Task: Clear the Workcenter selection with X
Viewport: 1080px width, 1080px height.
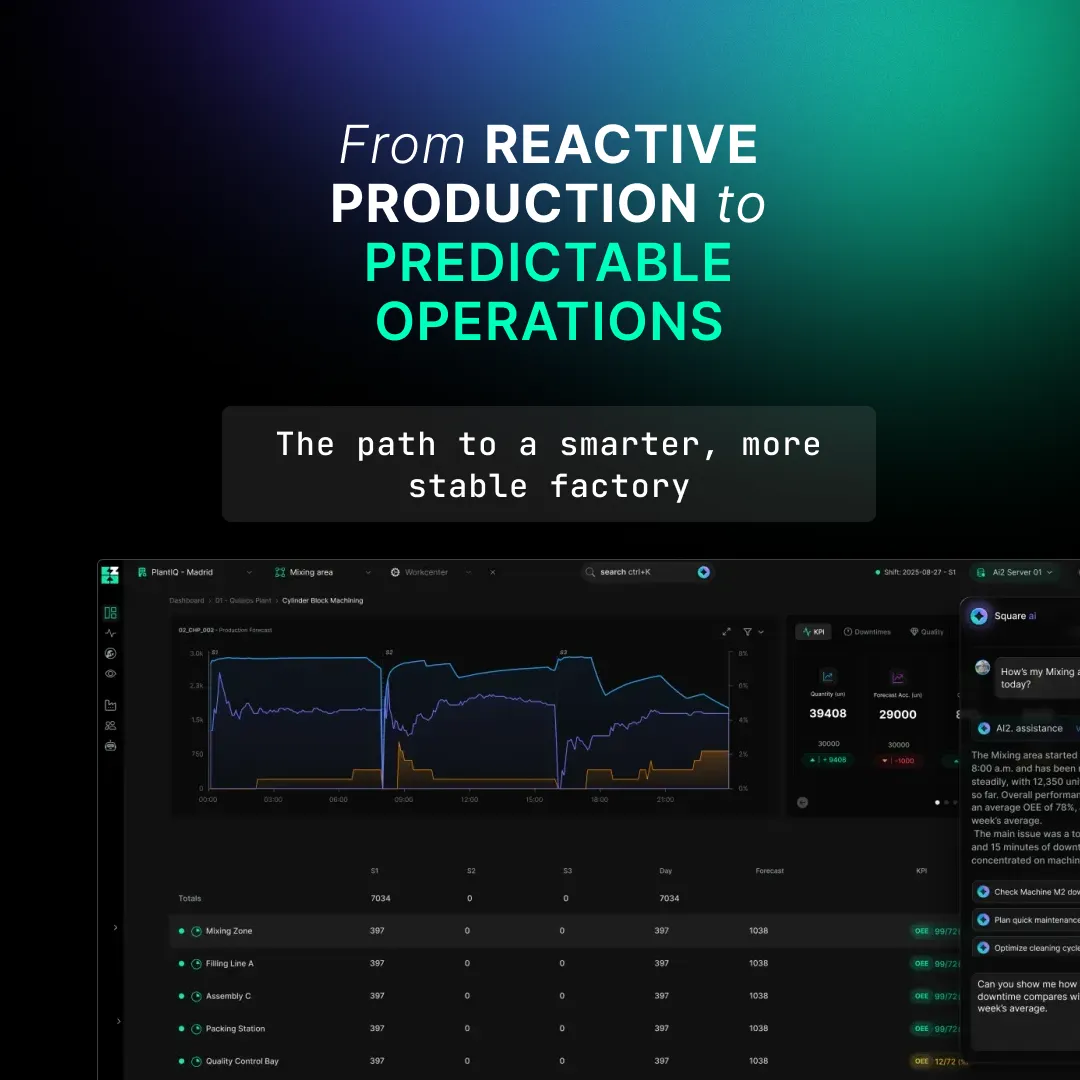Action: pyautogui.click(x=492, y=572)
